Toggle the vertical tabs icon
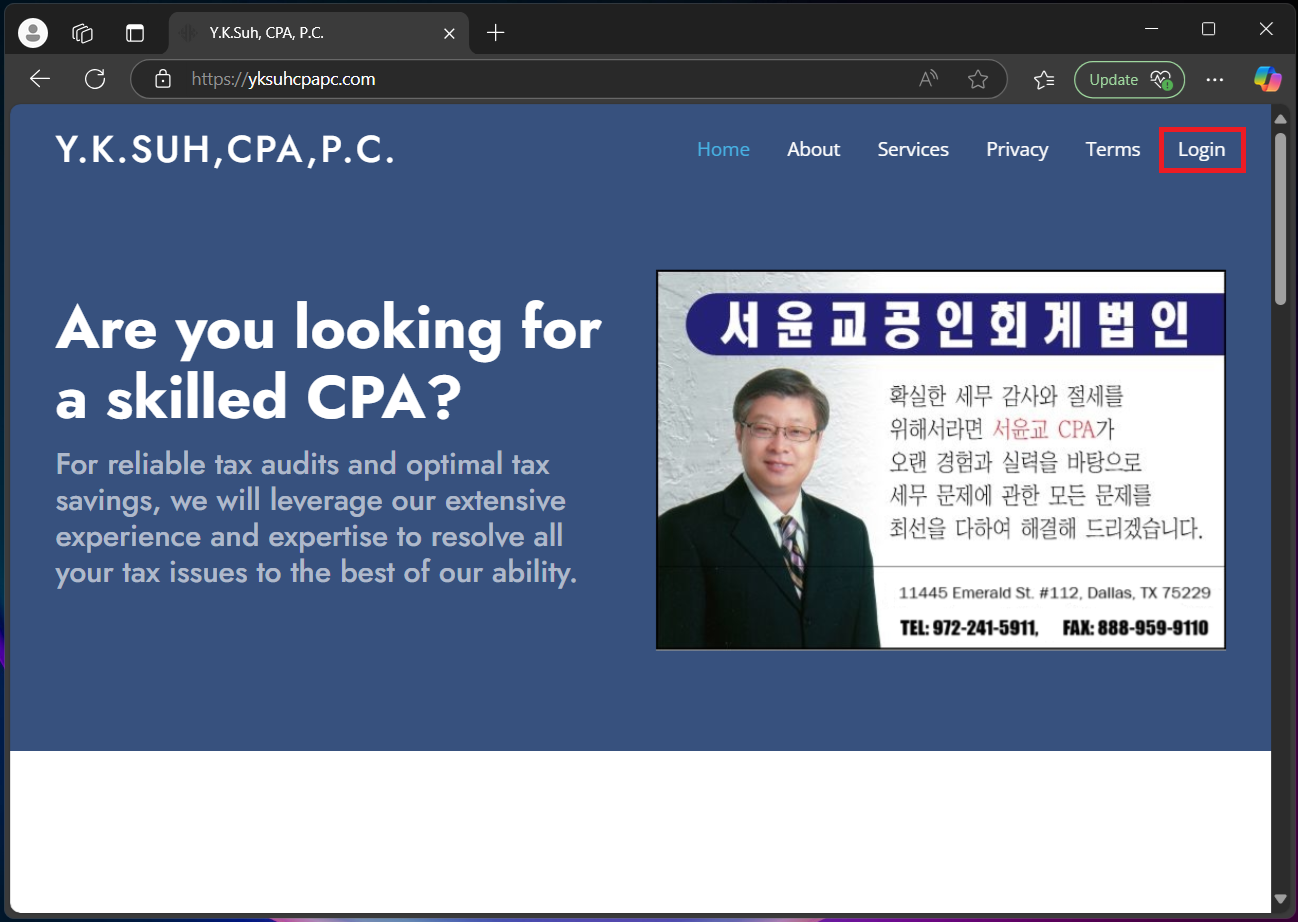The height and width of the screenshot is (922, 1298). point(135,33)
